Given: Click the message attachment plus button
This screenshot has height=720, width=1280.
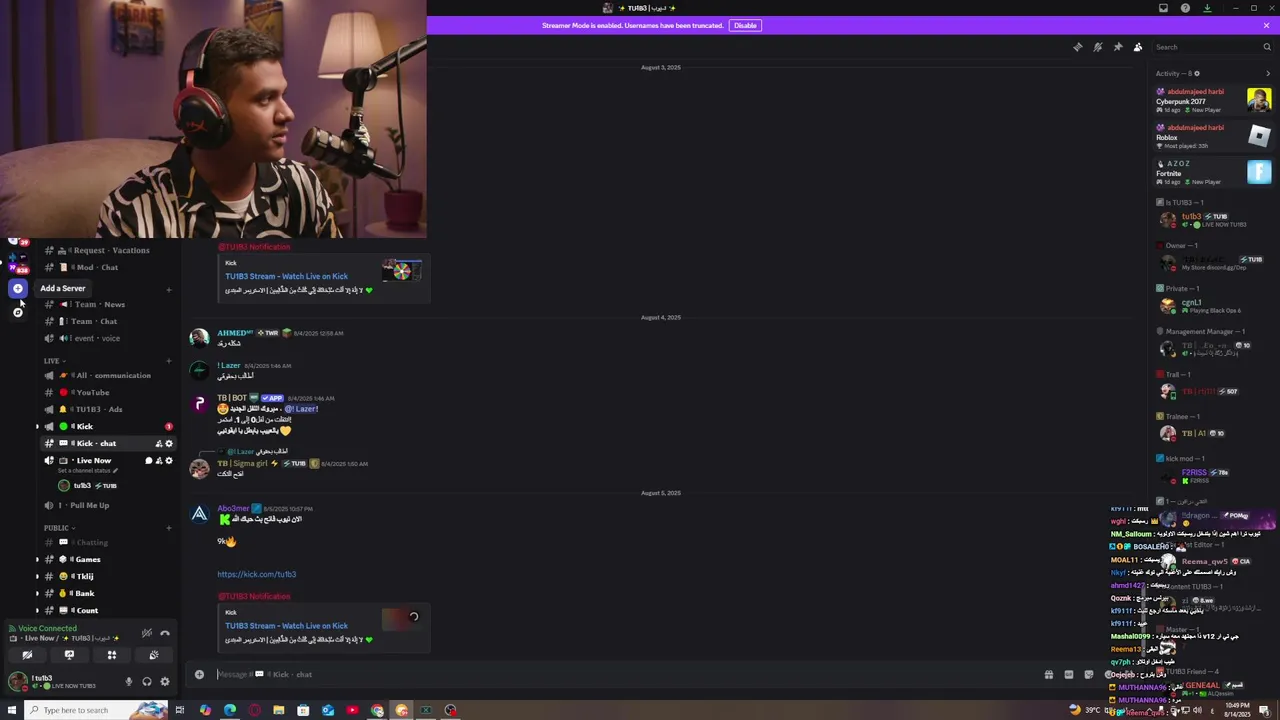Looking at the screenshot, I should tap(199, 674).
